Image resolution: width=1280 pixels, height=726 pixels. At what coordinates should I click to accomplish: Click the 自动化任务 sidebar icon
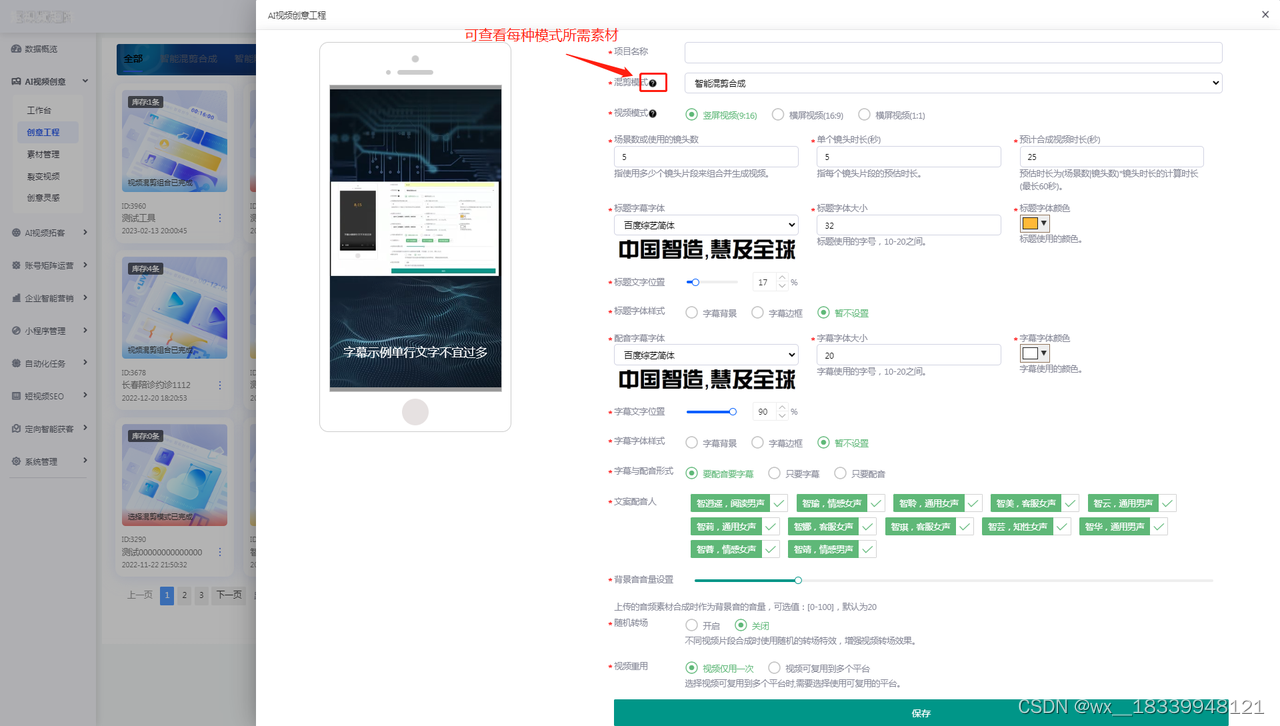[x=16, y=364]
